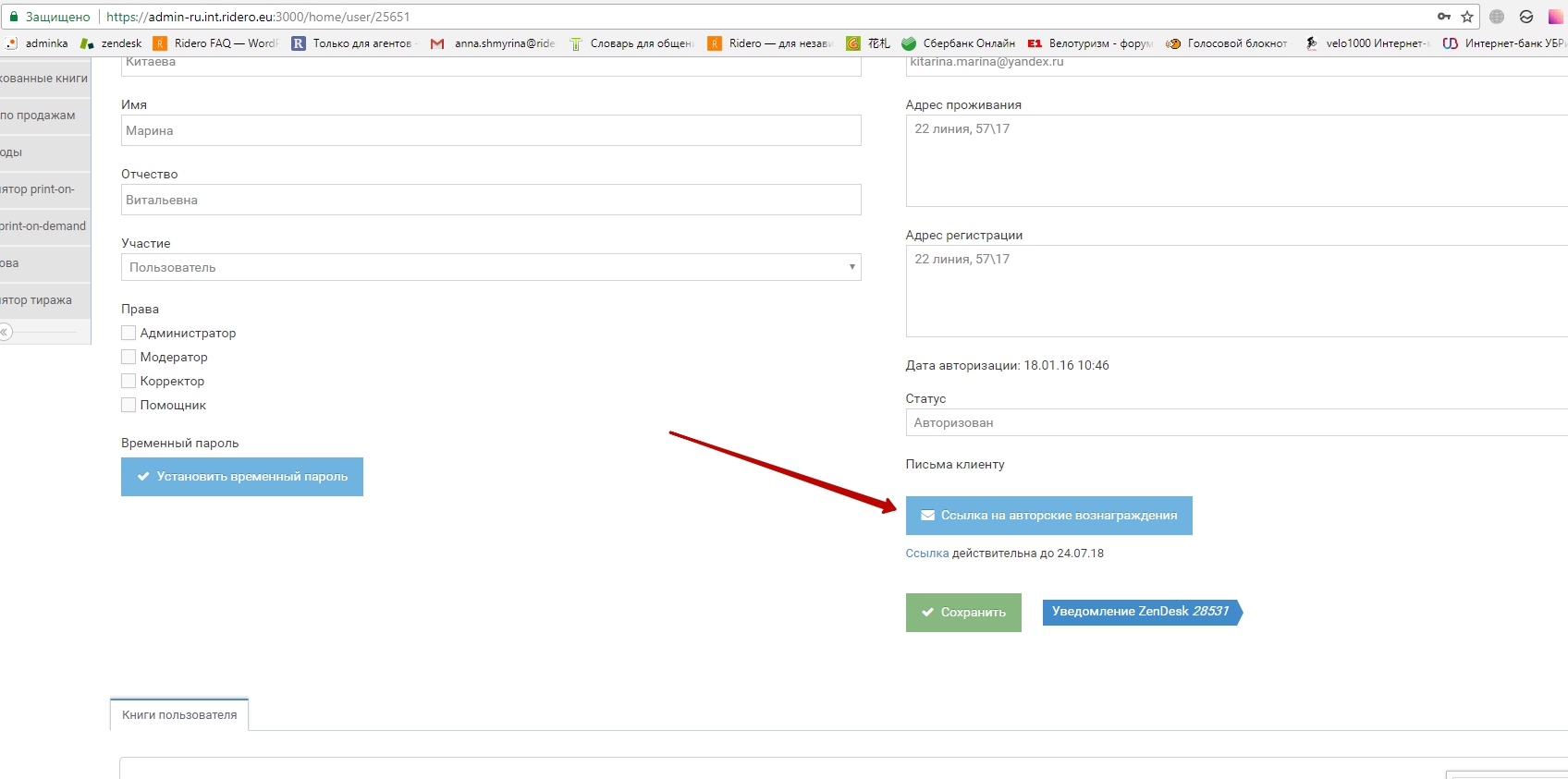Open the Голосовой блокнот bookmark
The image size is (1568, 779).
point(1227,43)
